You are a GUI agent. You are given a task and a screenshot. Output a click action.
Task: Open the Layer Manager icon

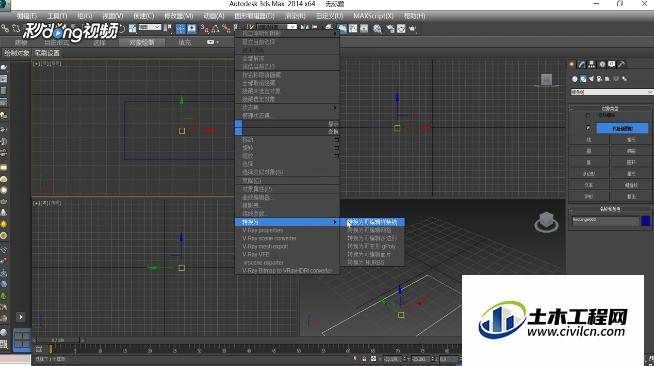(x=330, y=28)
